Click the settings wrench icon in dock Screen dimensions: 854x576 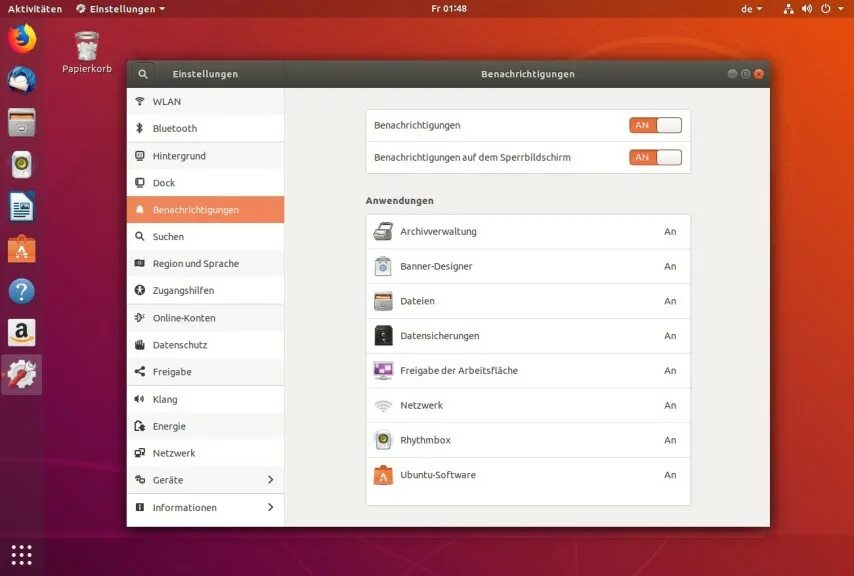(22, 375)
